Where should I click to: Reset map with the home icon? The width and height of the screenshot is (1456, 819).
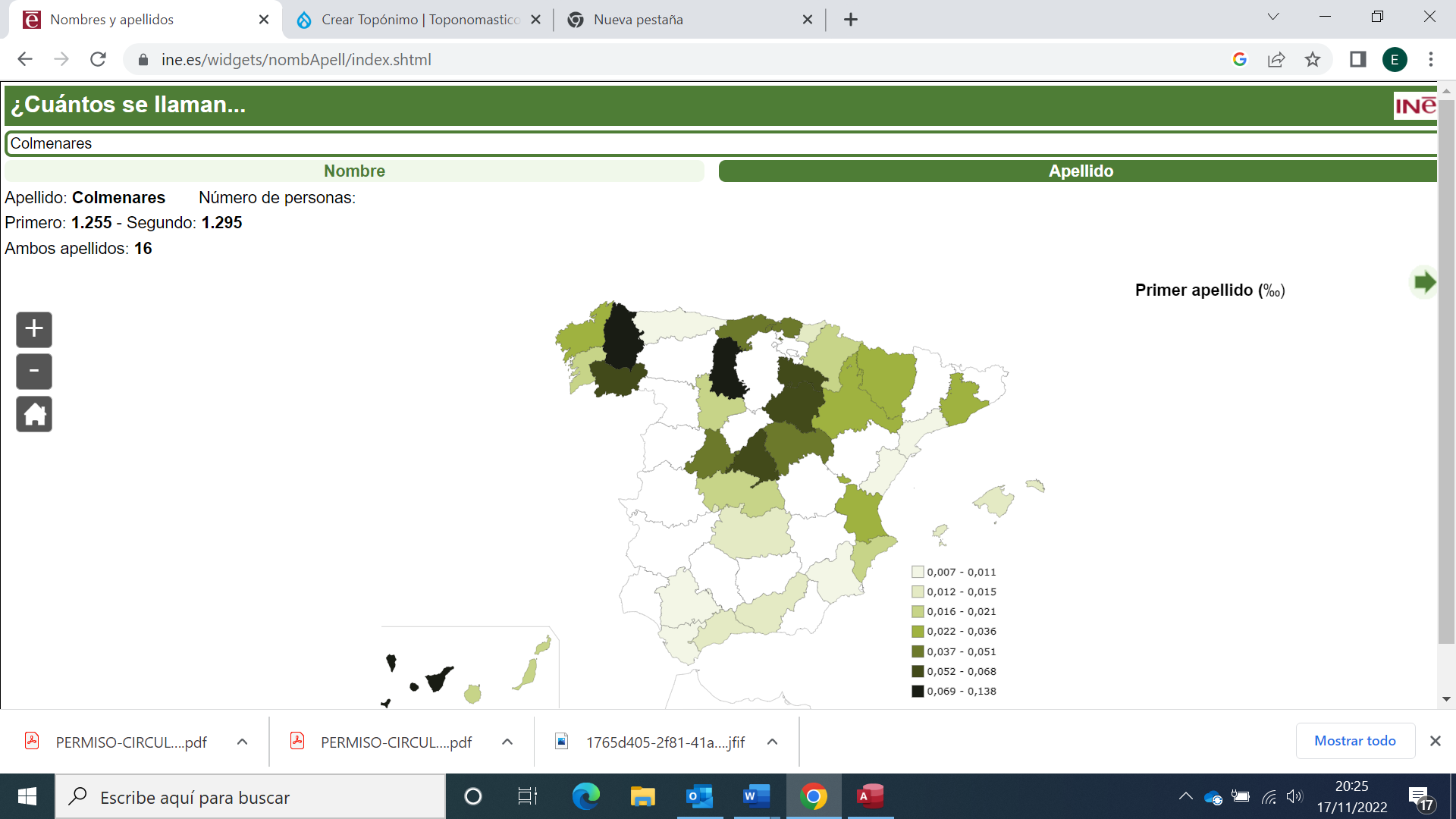click(34, 414)
